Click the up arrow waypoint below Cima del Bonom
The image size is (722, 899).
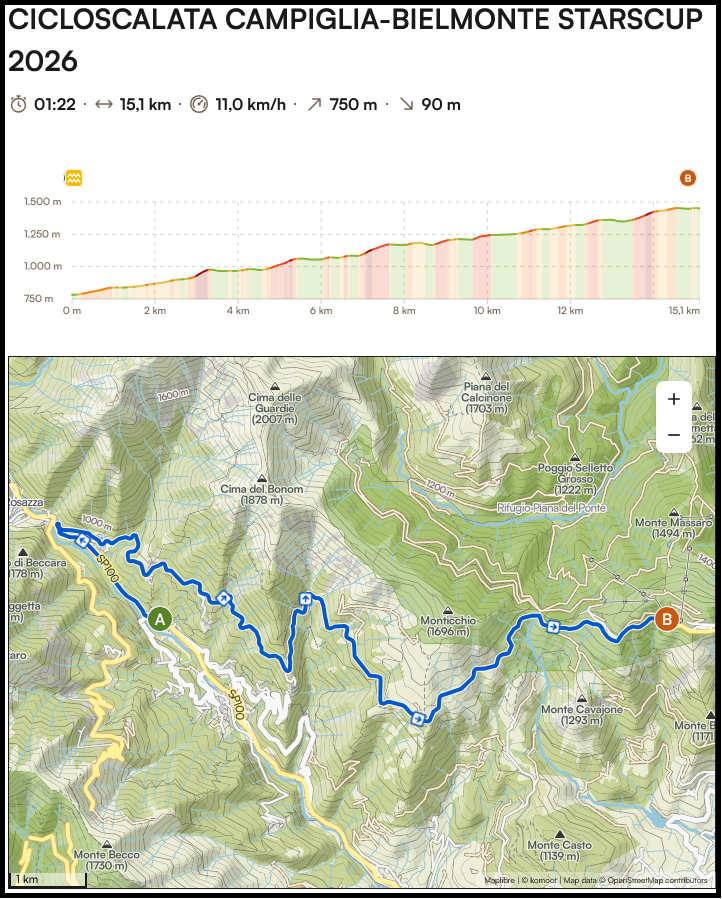[x=305, y=599]
